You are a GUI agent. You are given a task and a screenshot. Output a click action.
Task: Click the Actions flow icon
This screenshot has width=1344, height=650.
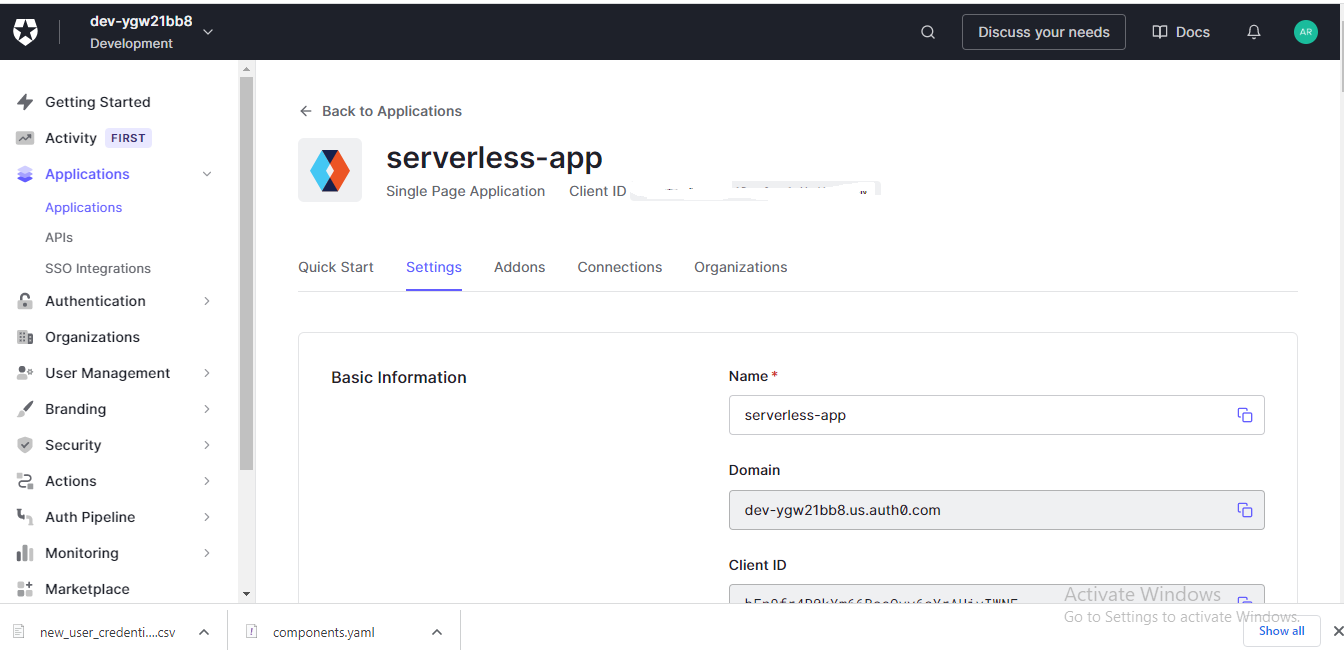pyautogui.click(x=25, y=481)
